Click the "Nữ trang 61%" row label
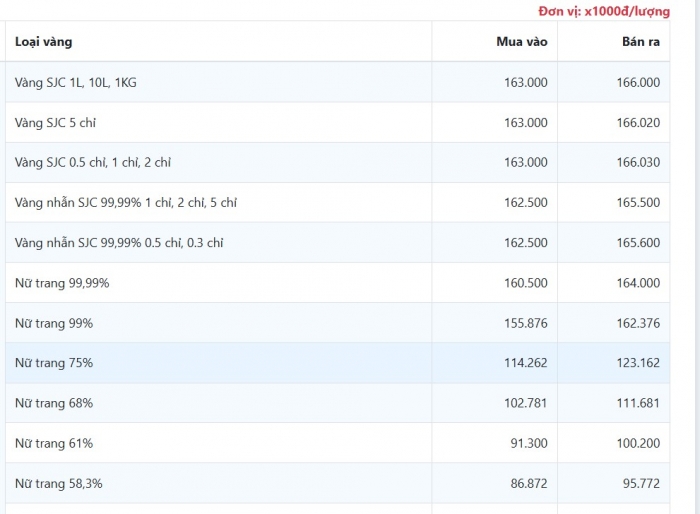The image size is (700, 514). (x=54, y=443)
